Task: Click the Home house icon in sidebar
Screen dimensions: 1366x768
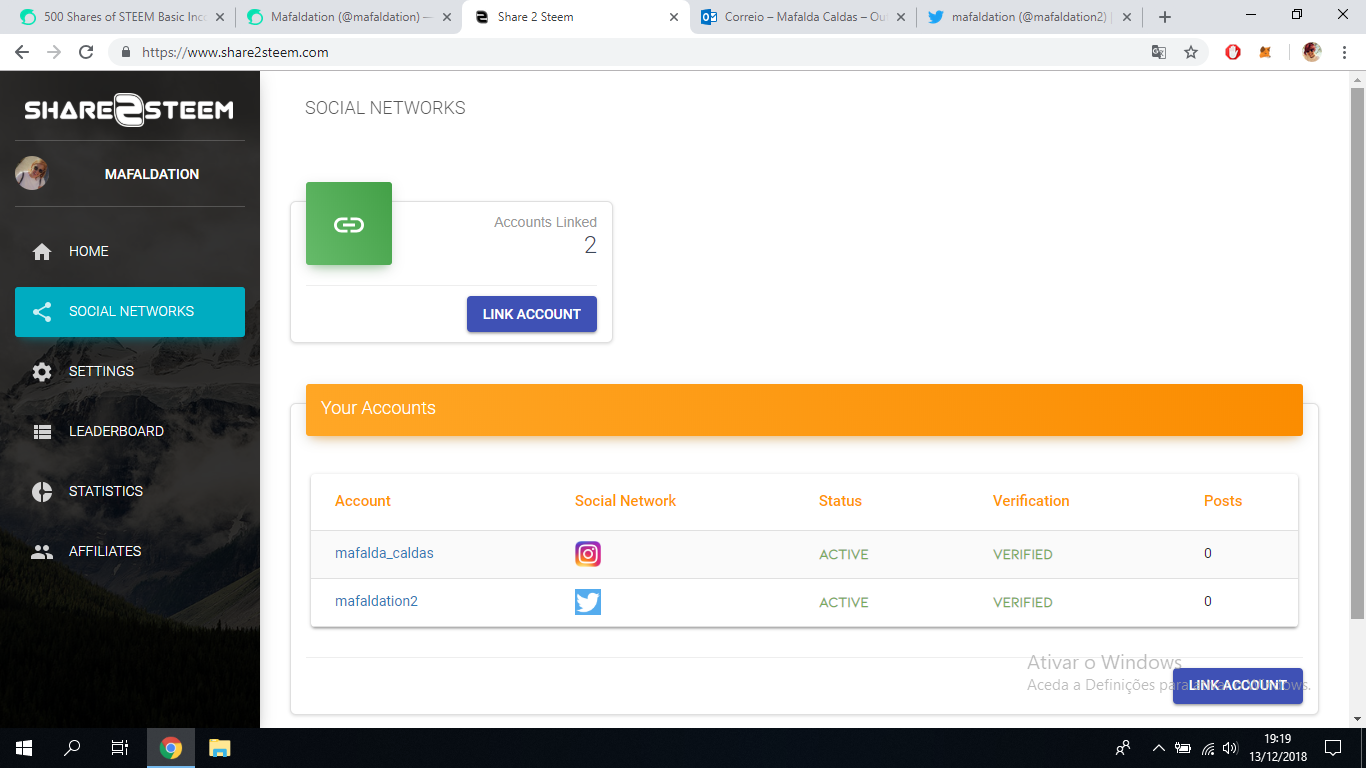Action: click(x=42, y=252)
